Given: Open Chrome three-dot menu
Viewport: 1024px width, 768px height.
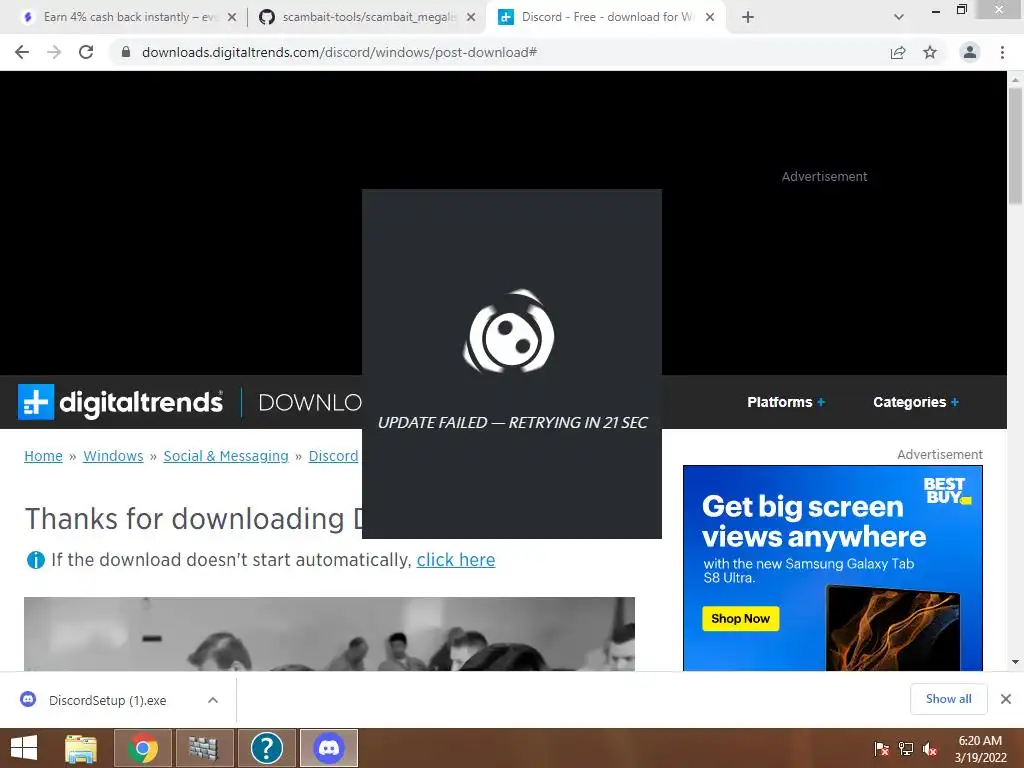Looking at the screenshot, I should pos(1002,52).
